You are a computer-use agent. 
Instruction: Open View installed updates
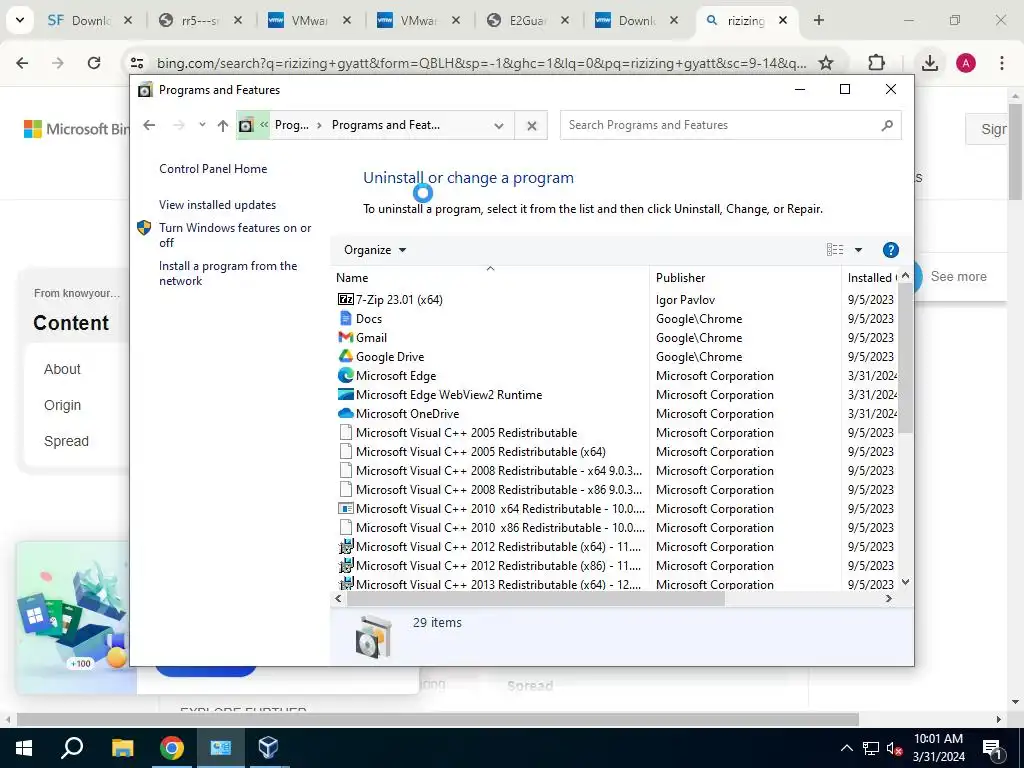click(x=217, y=204)
